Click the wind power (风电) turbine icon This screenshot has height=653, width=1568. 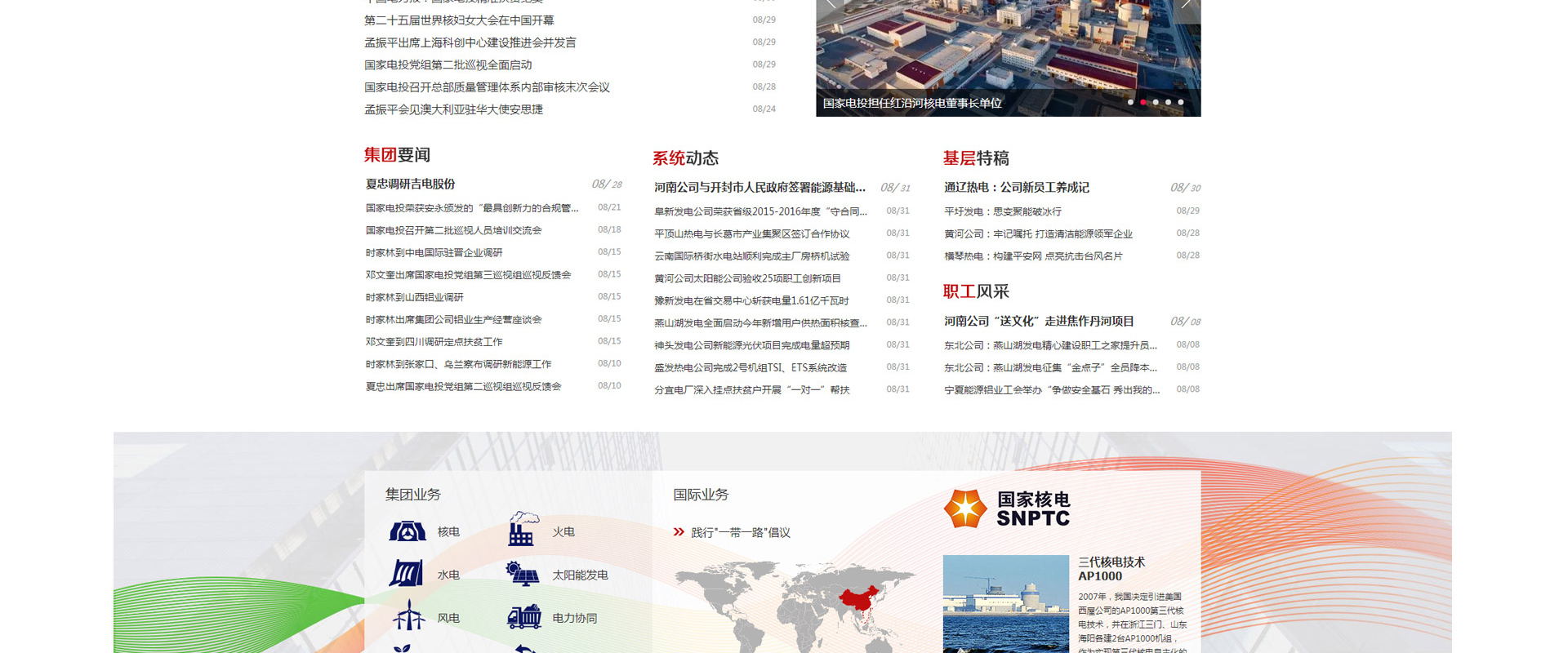click(408, 616)
